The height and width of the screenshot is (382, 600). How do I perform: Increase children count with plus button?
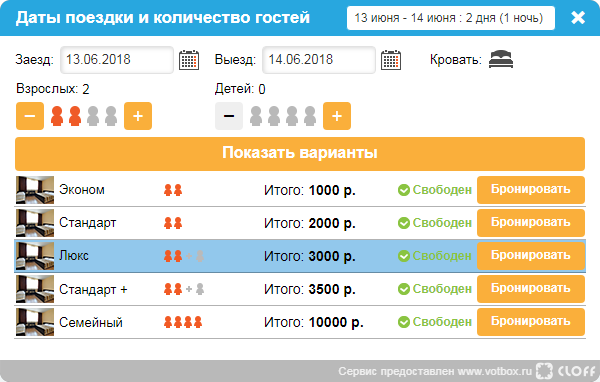337,116
